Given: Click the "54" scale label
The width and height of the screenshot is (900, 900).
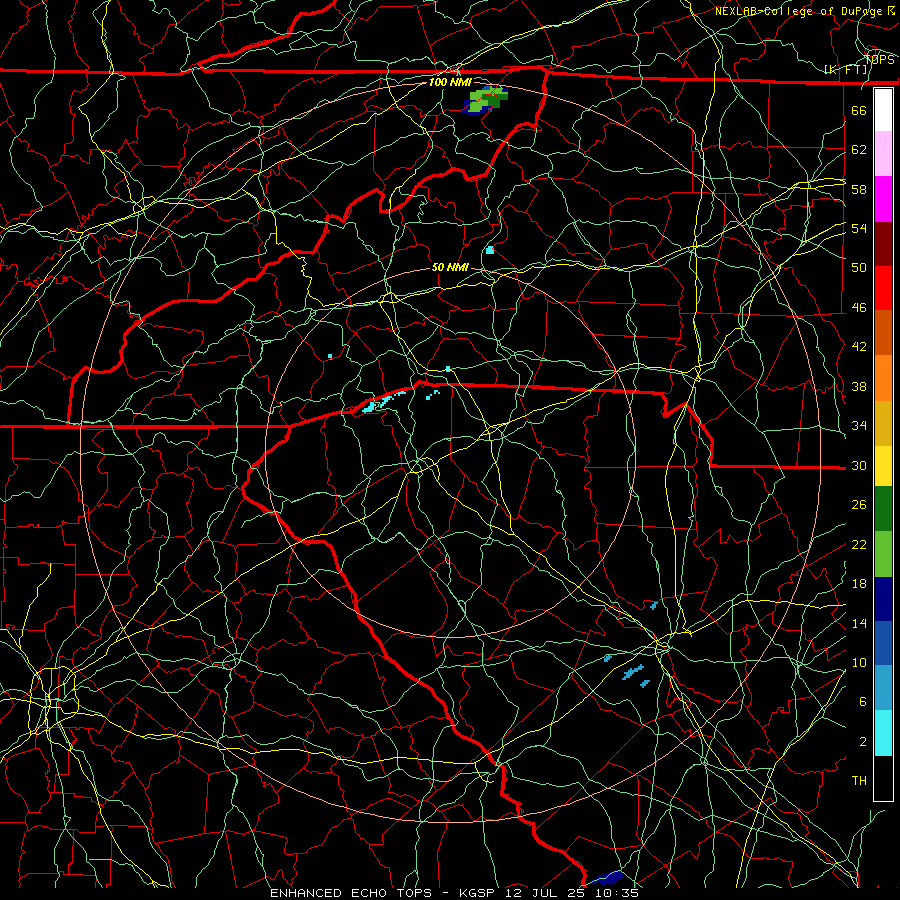Looking at the screenshot, I should pos(859,228).
